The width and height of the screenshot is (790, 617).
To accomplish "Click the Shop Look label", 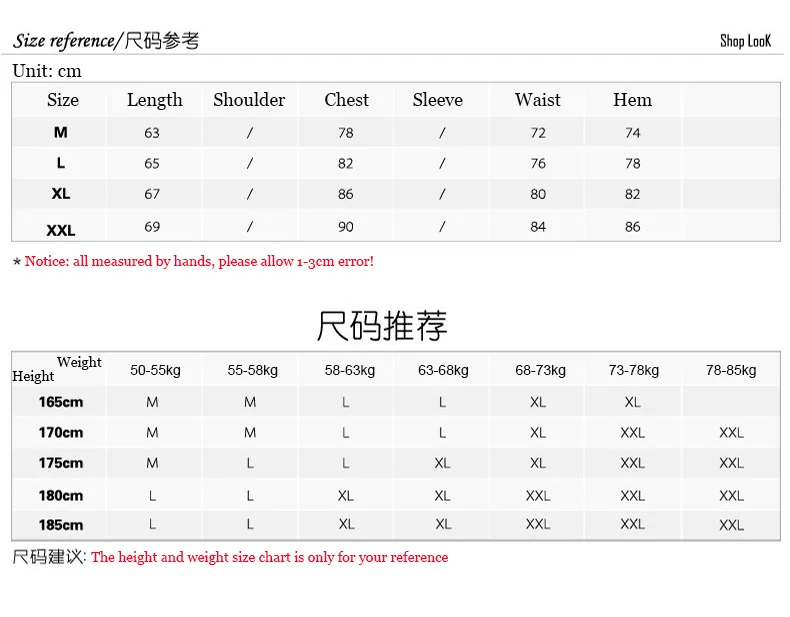I will coord(745,41).
